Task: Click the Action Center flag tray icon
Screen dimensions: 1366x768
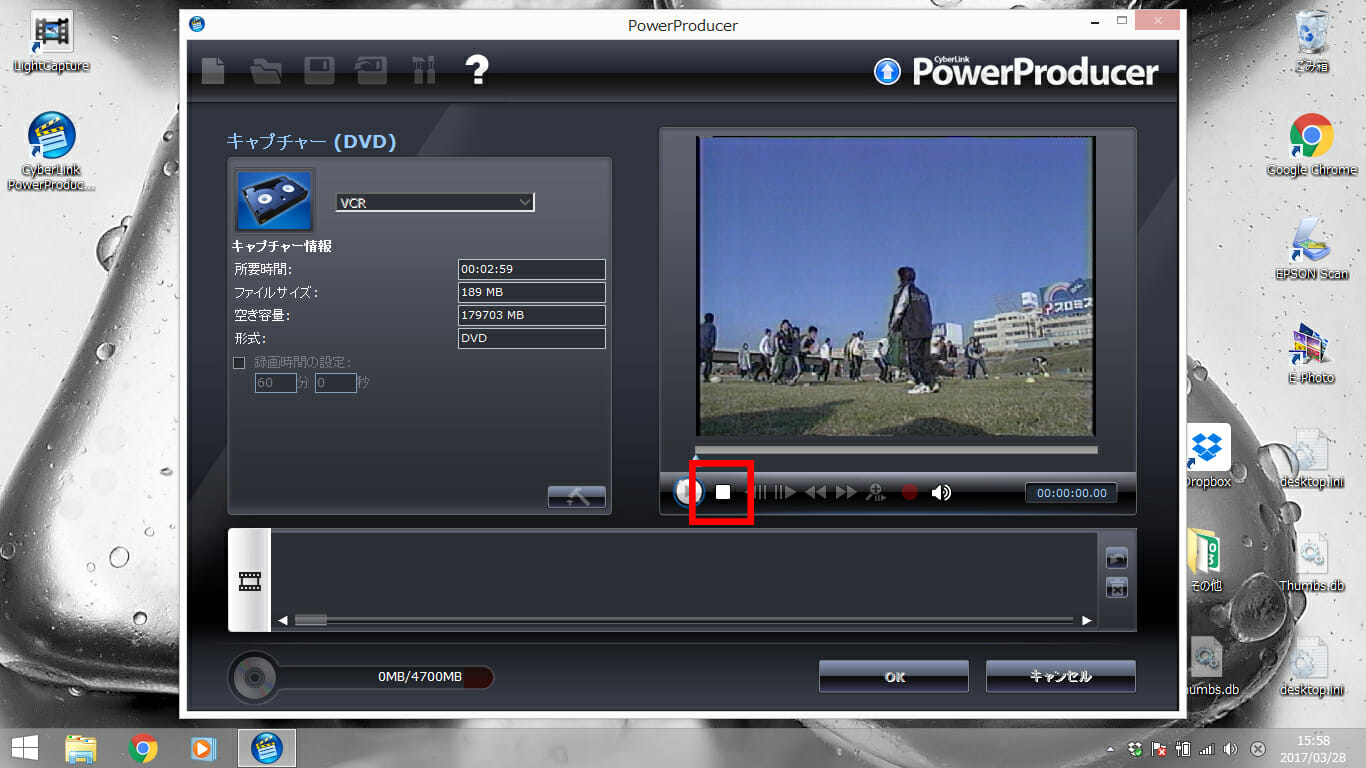Action: (x=1160, y=749)
